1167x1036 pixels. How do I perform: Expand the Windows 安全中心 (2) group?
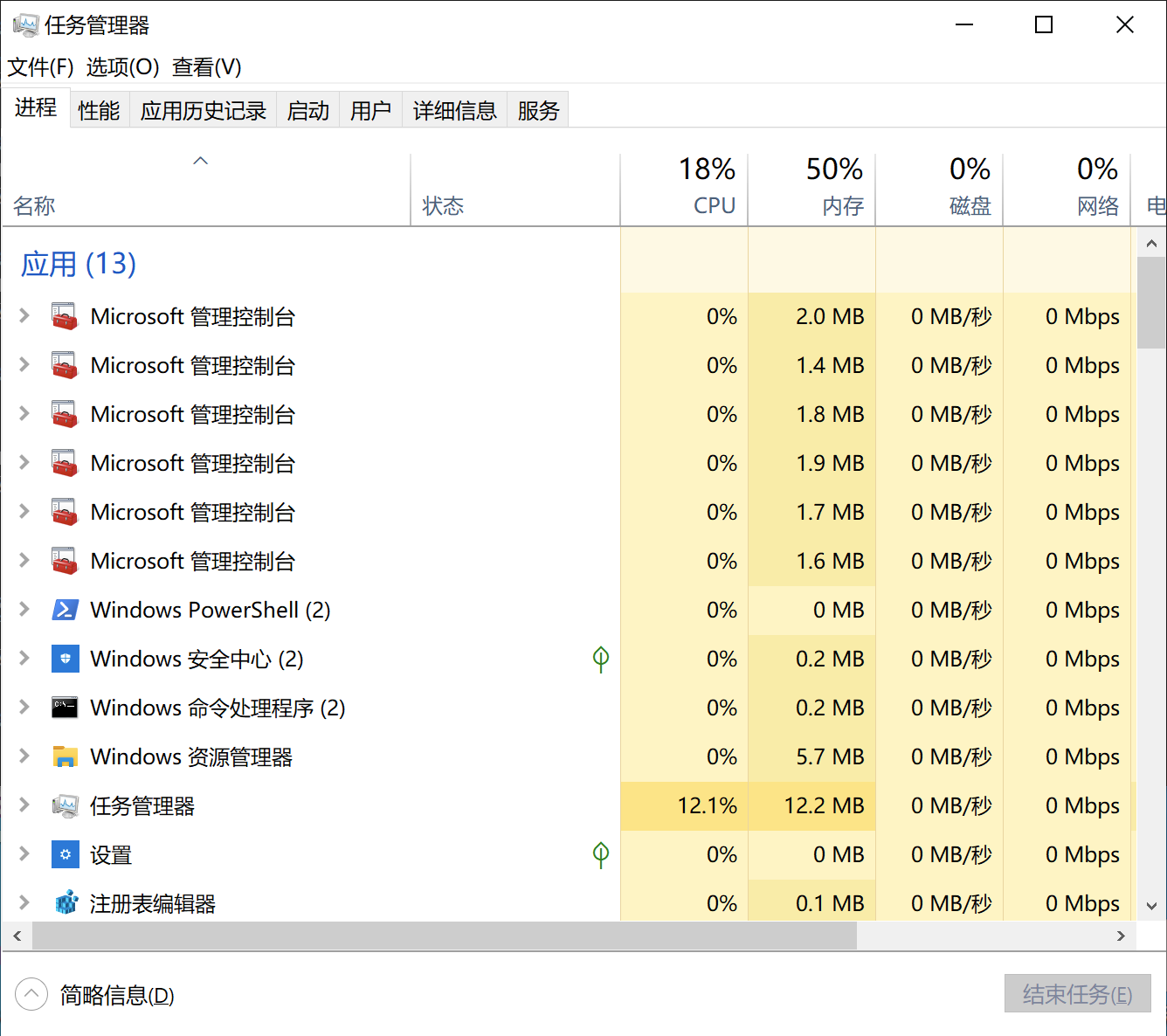pos(24,659)
